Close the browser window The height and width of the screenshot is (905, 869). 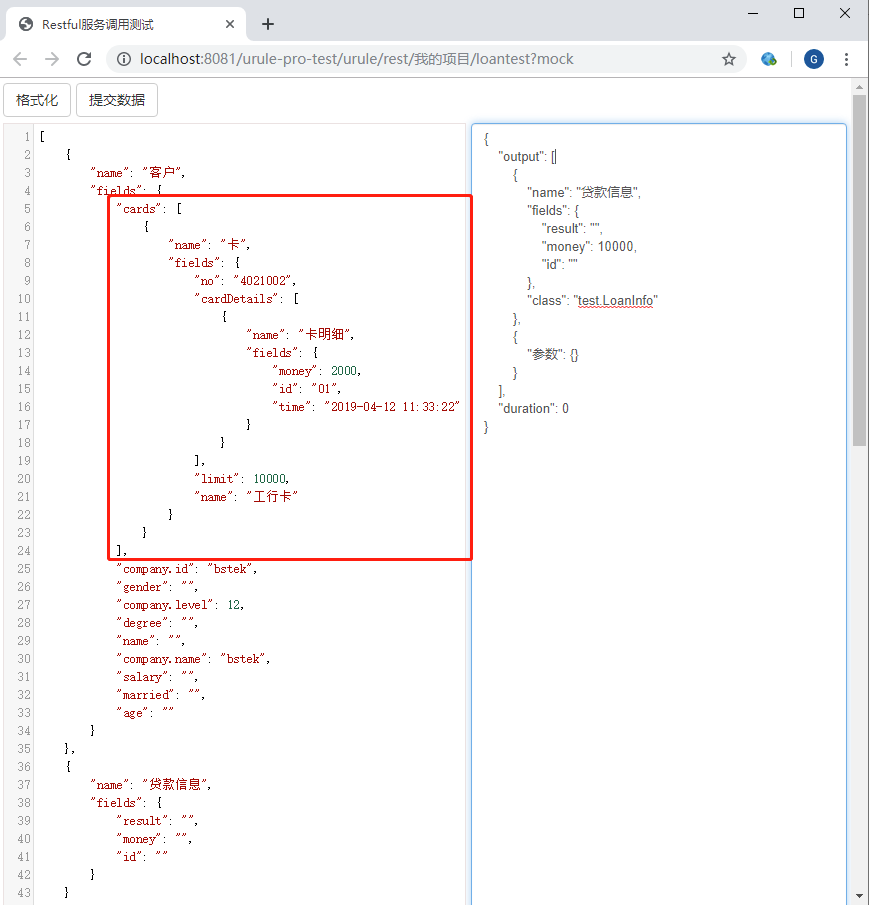coord(845,13)
